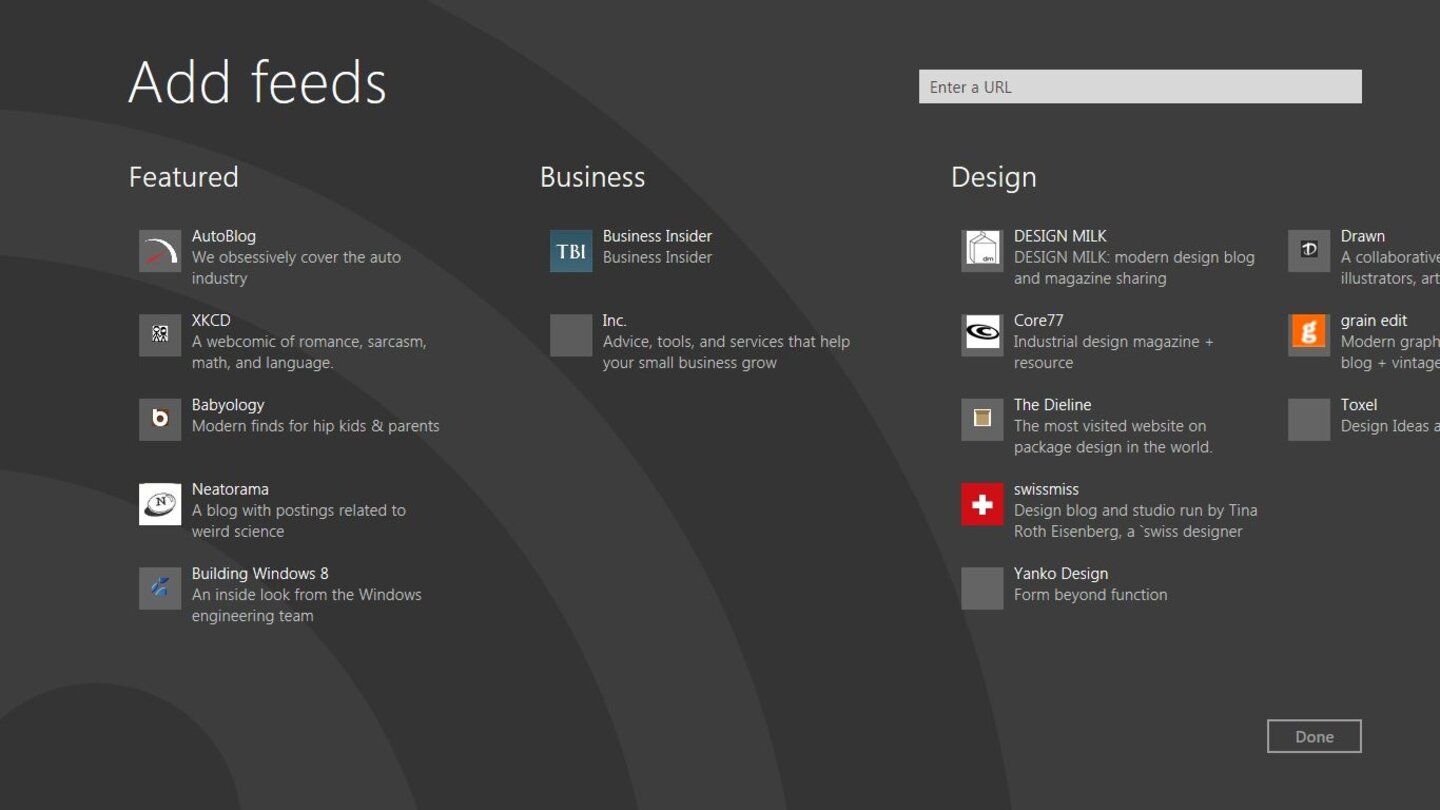The image size is (1440, 810).
Task: Select the Core77 feed icon
Action: coord(982,335)
